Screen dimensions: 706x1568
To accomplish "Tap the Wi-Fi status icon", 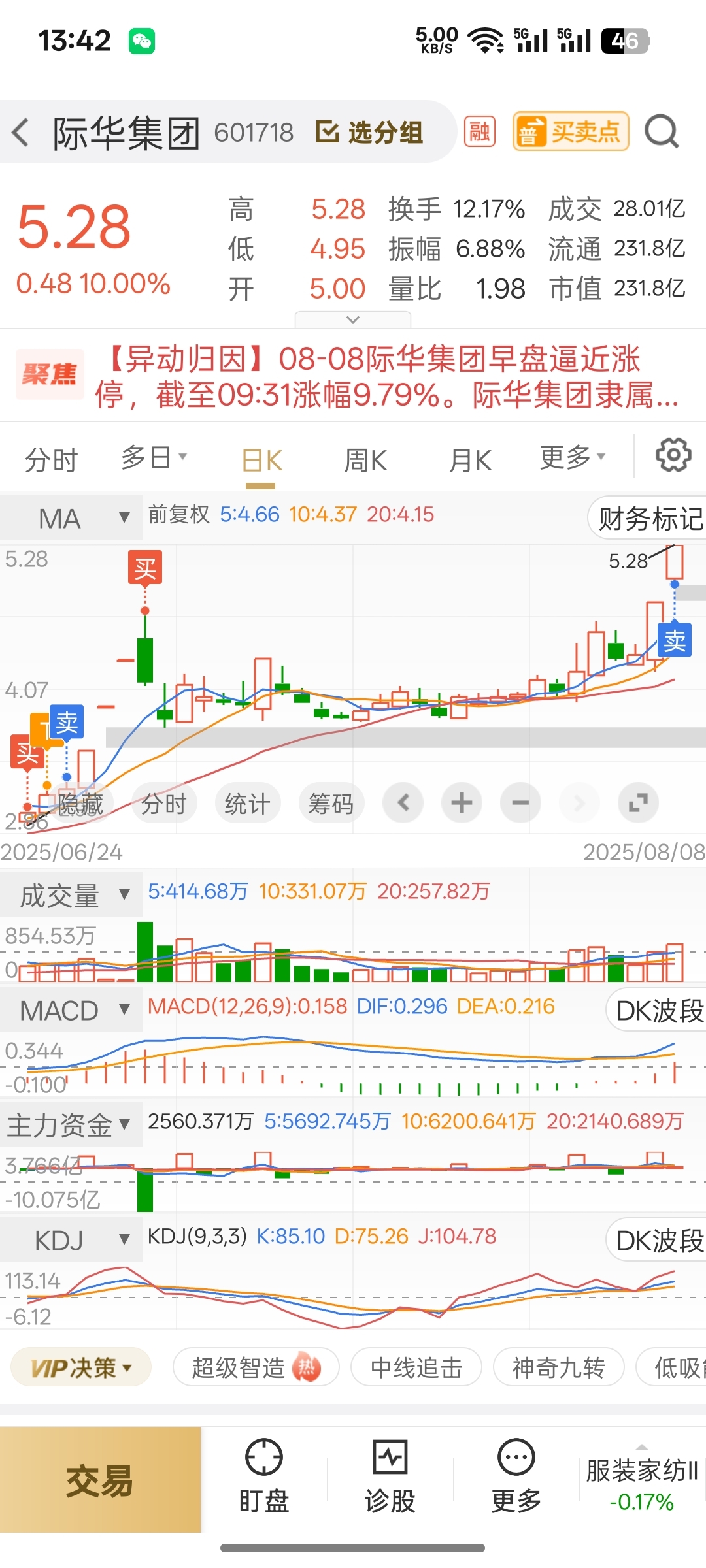I will [x=487, y=41].
